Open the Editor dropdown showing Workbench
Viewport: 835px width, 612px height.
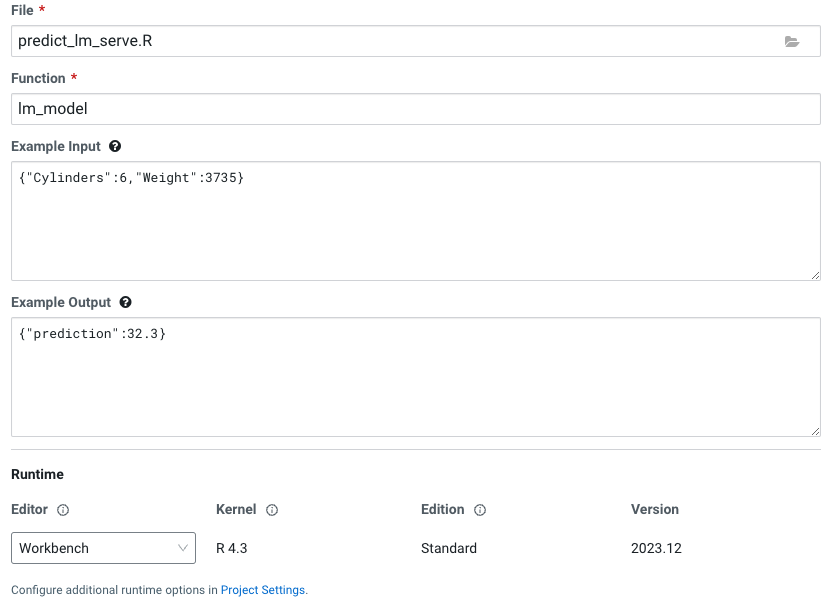point(103,548)
